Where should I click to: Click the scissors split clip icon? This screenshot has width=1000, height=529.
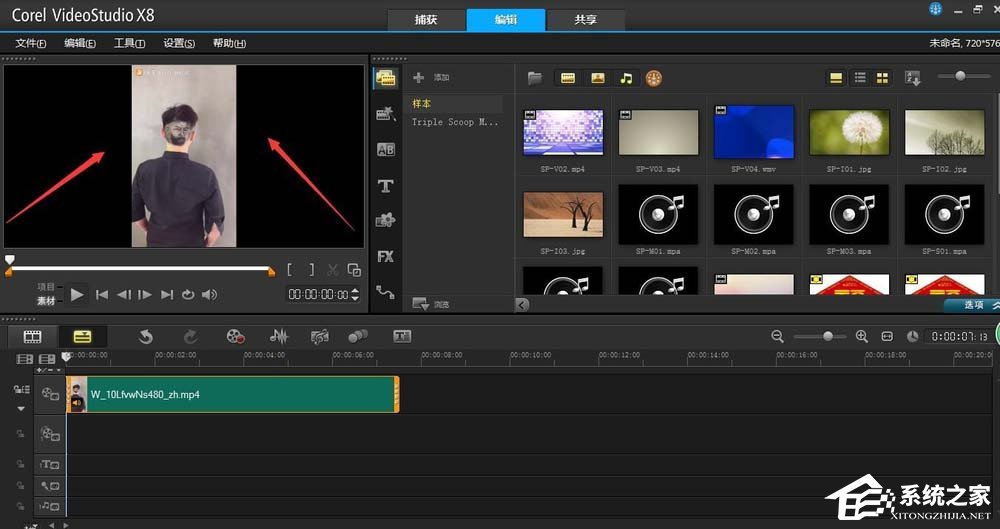334,270
